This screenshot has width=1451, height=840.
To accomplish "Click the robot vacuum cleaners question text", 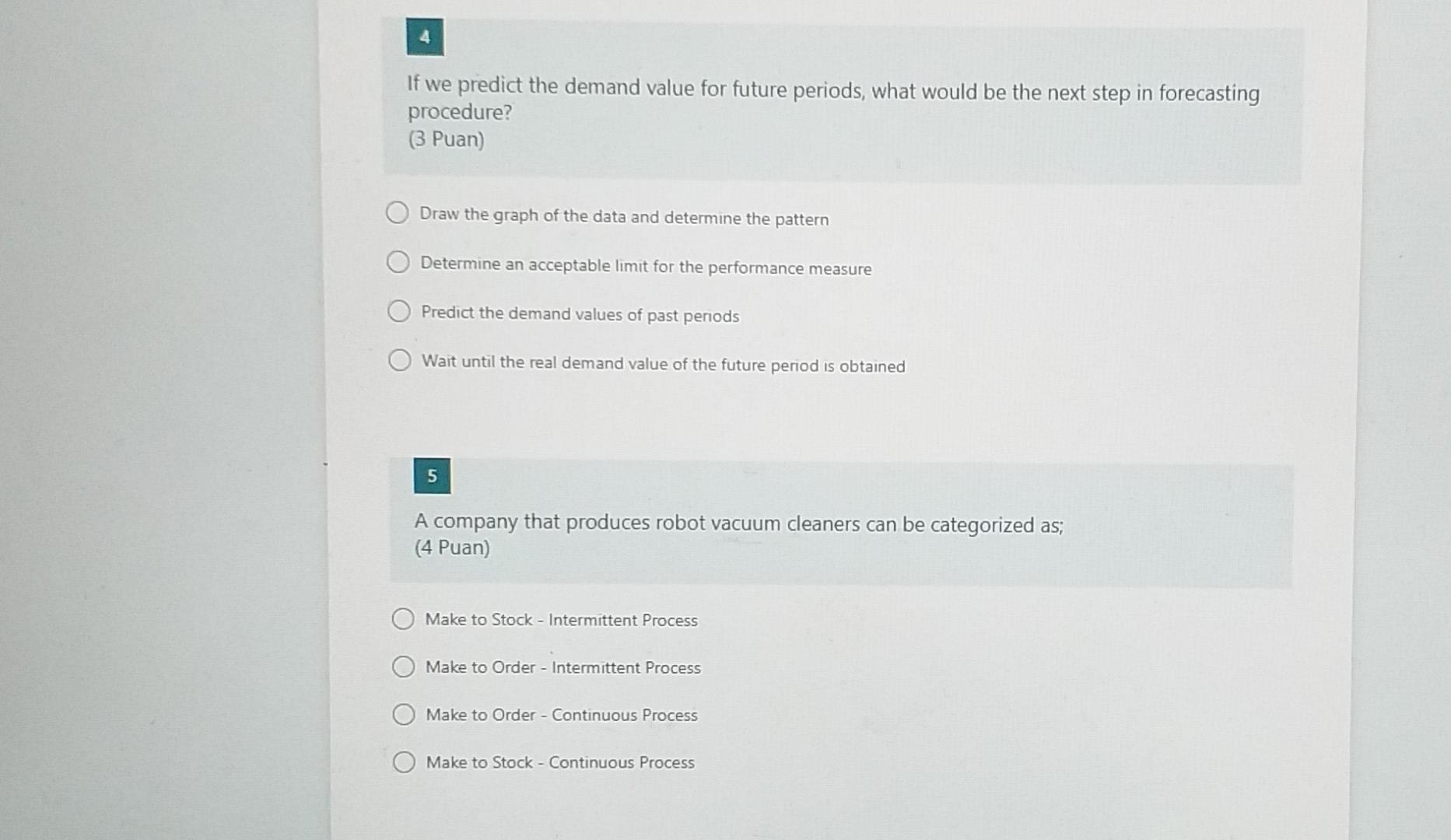I will 738,524.
